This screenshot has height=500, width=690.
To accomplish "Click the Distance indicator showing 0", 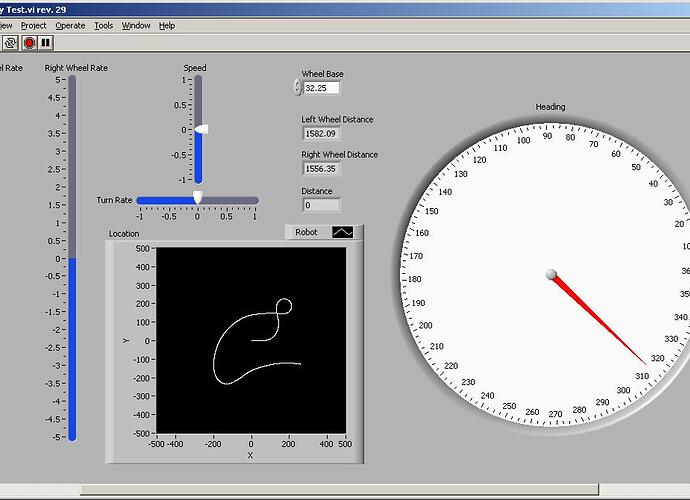I will [321, 205].
